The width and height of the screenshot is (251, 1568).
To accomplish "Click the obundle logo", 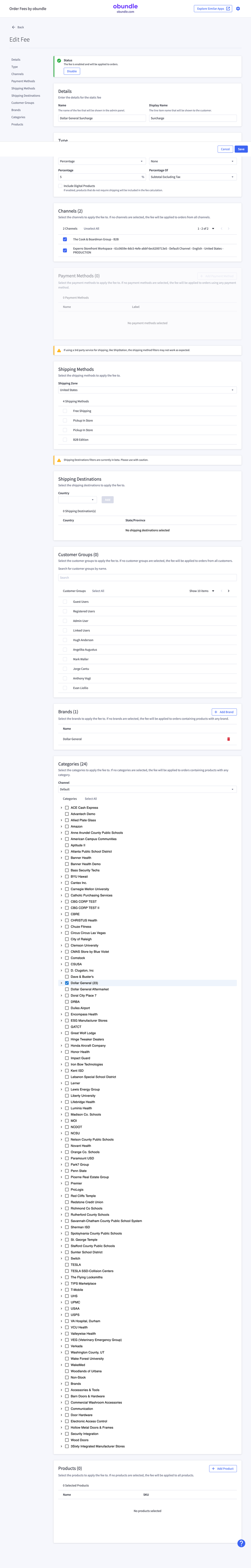I will tap(125, 7).
